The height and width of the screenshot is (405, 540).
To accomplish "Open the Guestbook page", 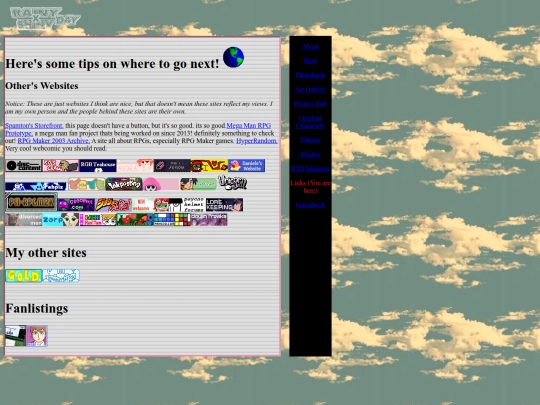I will pyautogui.click(x=310, y=205).
